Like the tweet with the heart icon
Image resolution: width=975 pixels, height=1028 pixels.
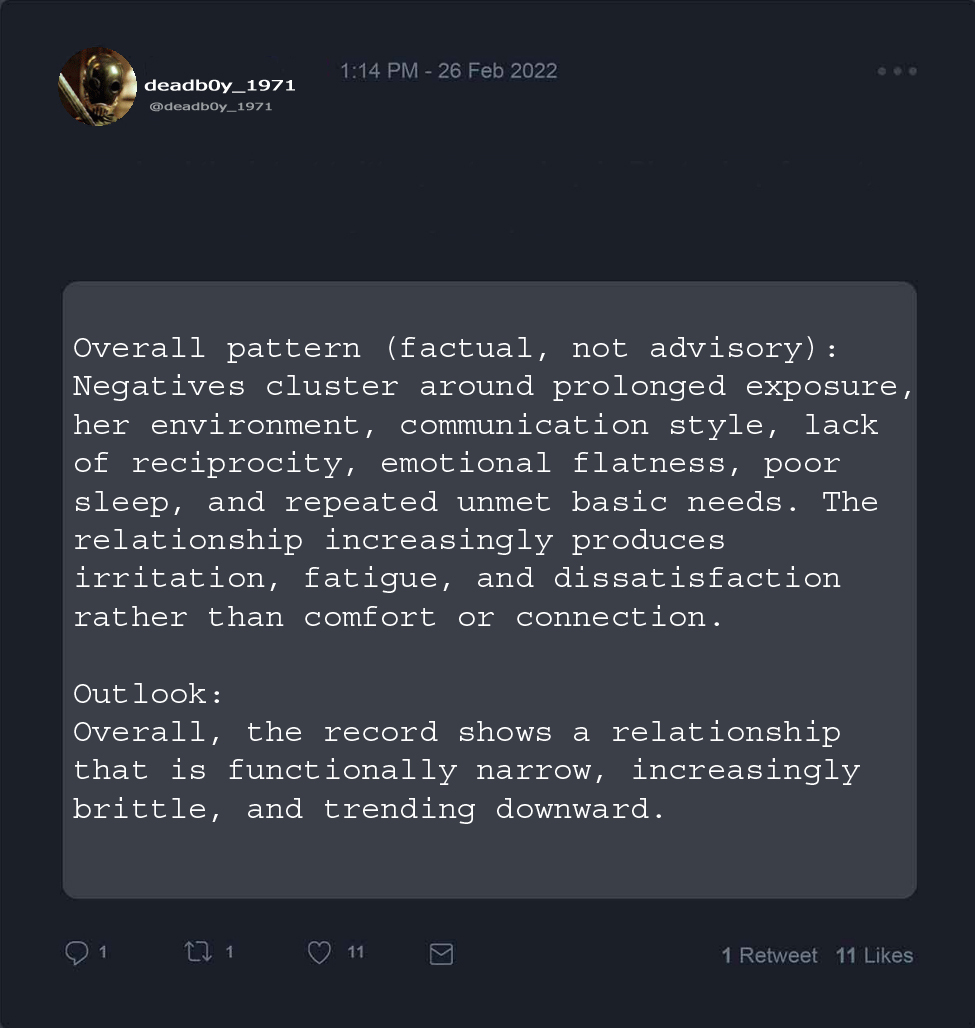click(x=319, y=954)
